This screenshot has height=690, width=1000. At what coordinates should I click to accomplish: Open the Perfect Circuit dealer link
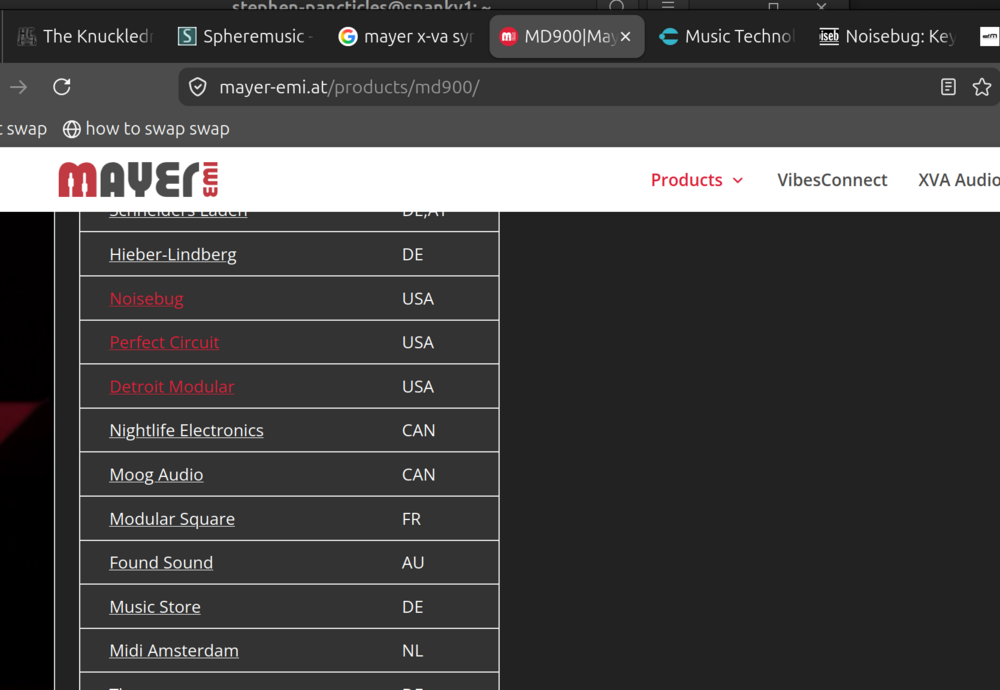pyautogui.click(x=164, y=342)
